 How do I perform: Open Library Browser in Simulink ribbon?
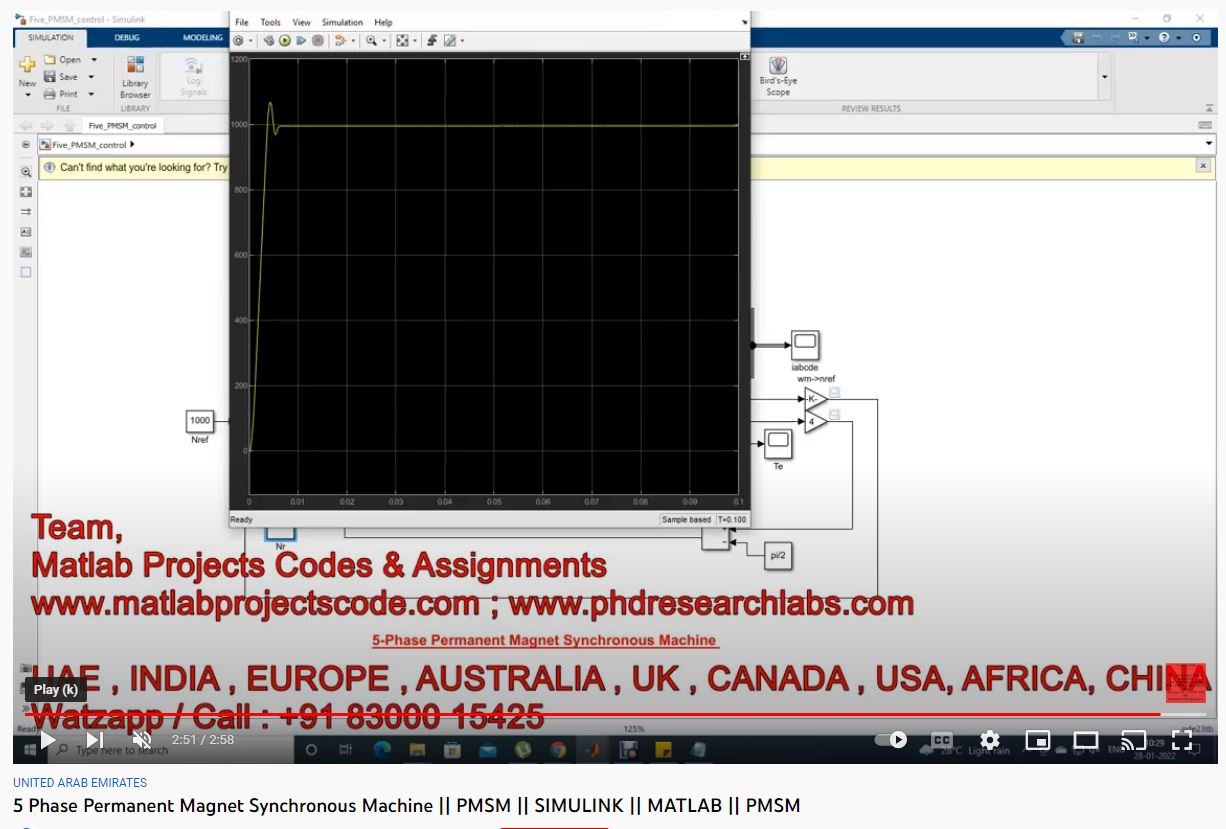pyautogui.click(x=135, y=77)
